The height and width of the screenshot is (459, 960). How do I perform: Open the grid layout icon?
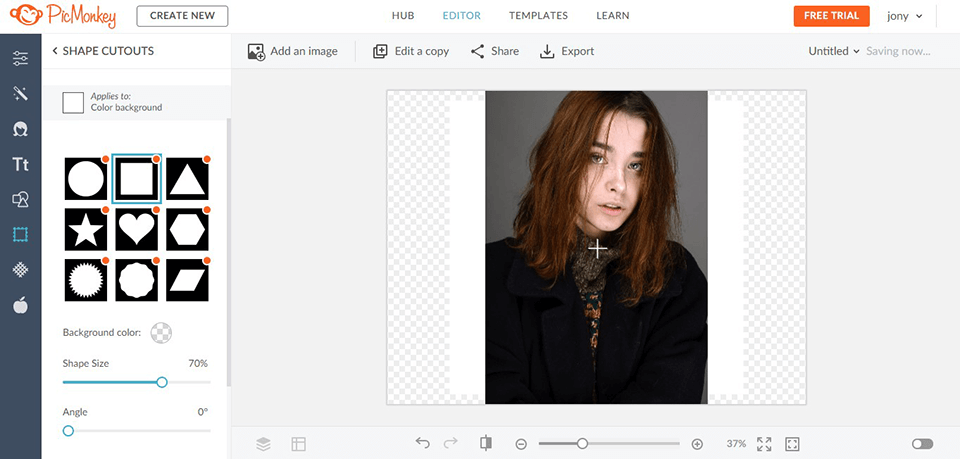[298, 444]
